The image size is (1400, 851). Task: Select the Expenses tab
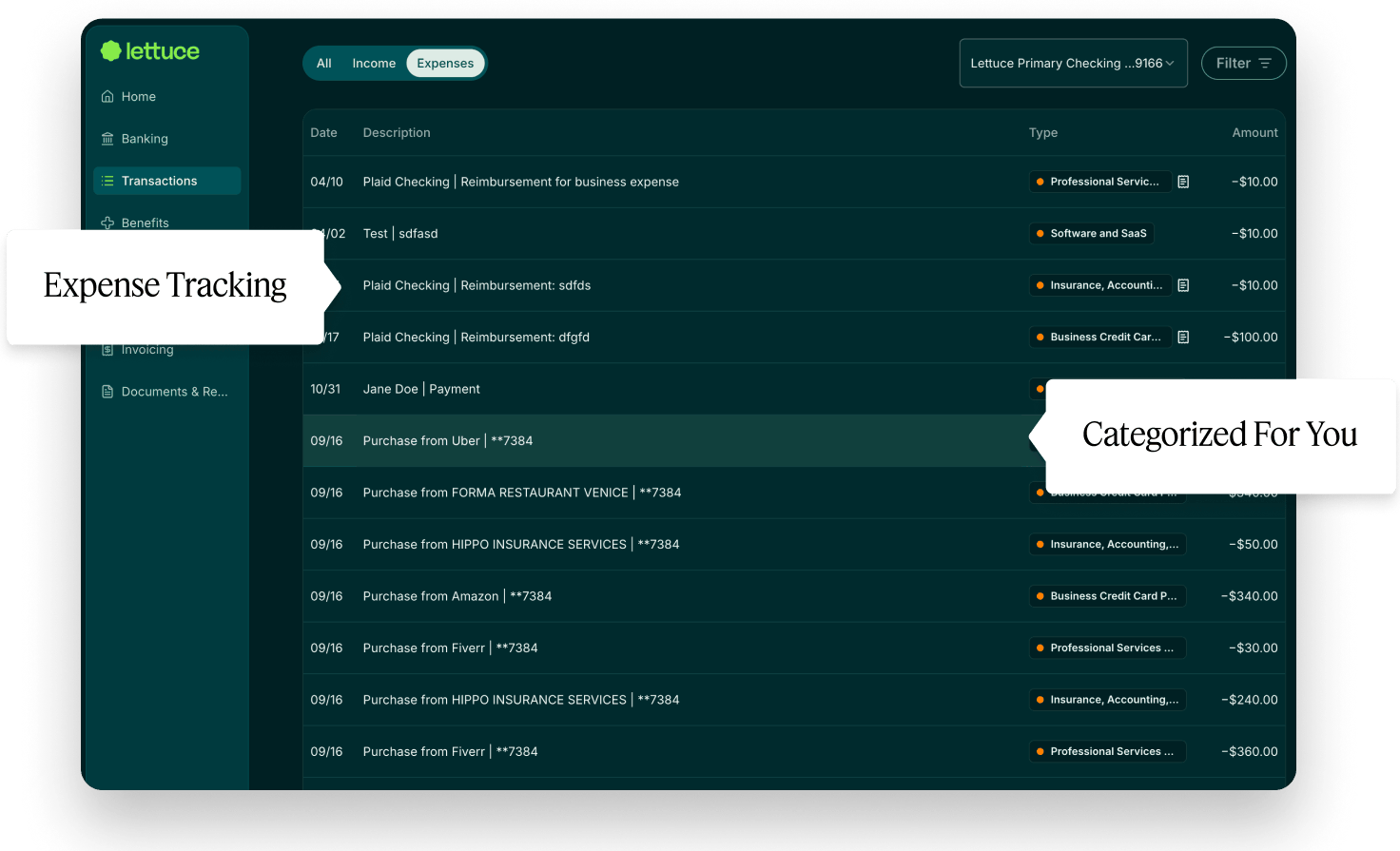(445, 64)
